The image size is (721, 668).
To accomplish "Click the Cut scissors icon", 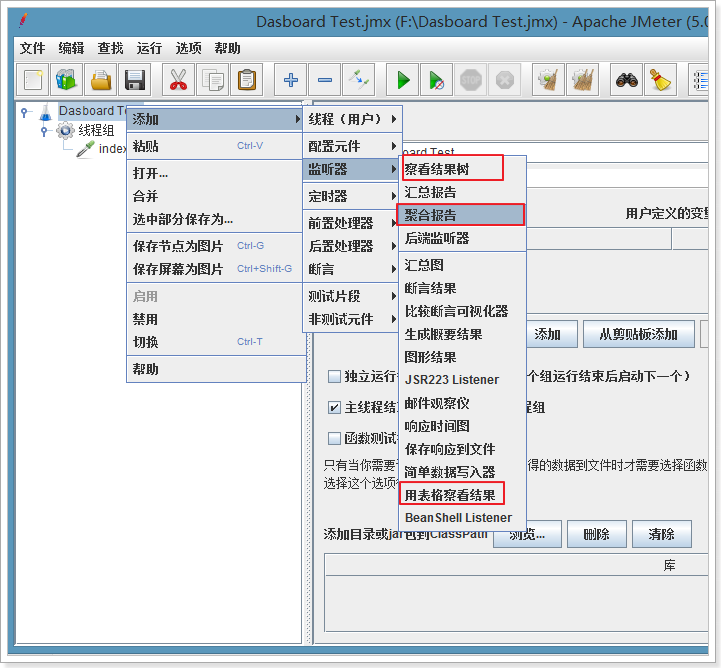I will [179, 79].
